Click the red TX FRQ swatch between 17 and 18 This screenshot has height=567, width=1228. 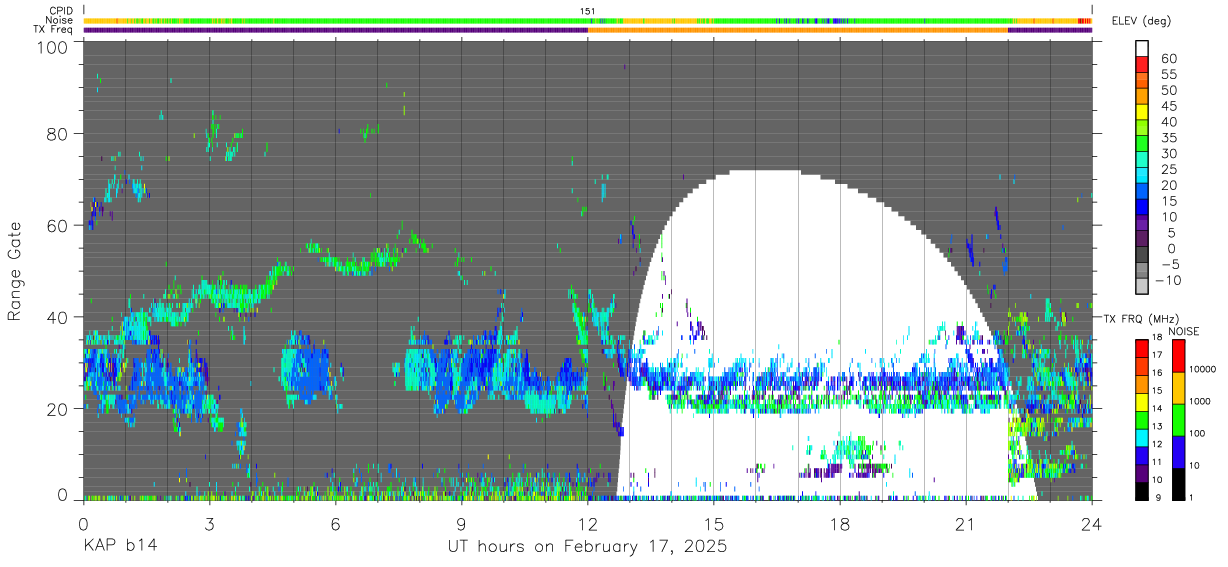[x=1142, y=347]
